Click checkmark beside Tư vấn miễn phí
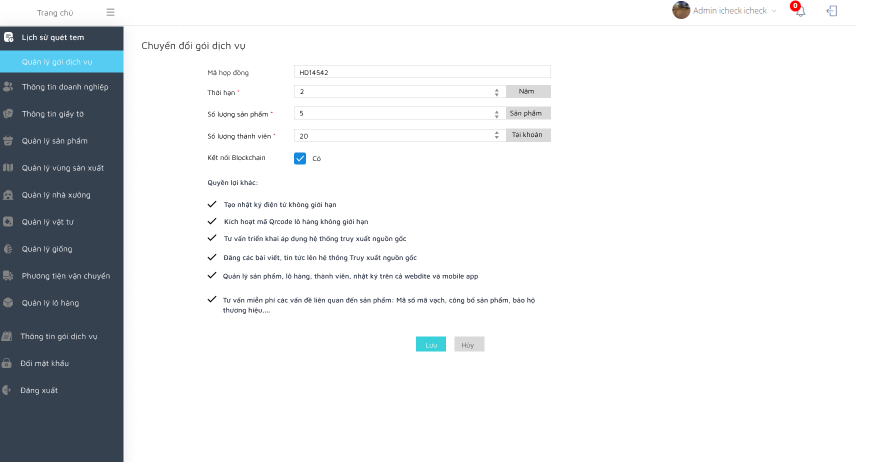879x462 pixels. click(x=212, y=299)
